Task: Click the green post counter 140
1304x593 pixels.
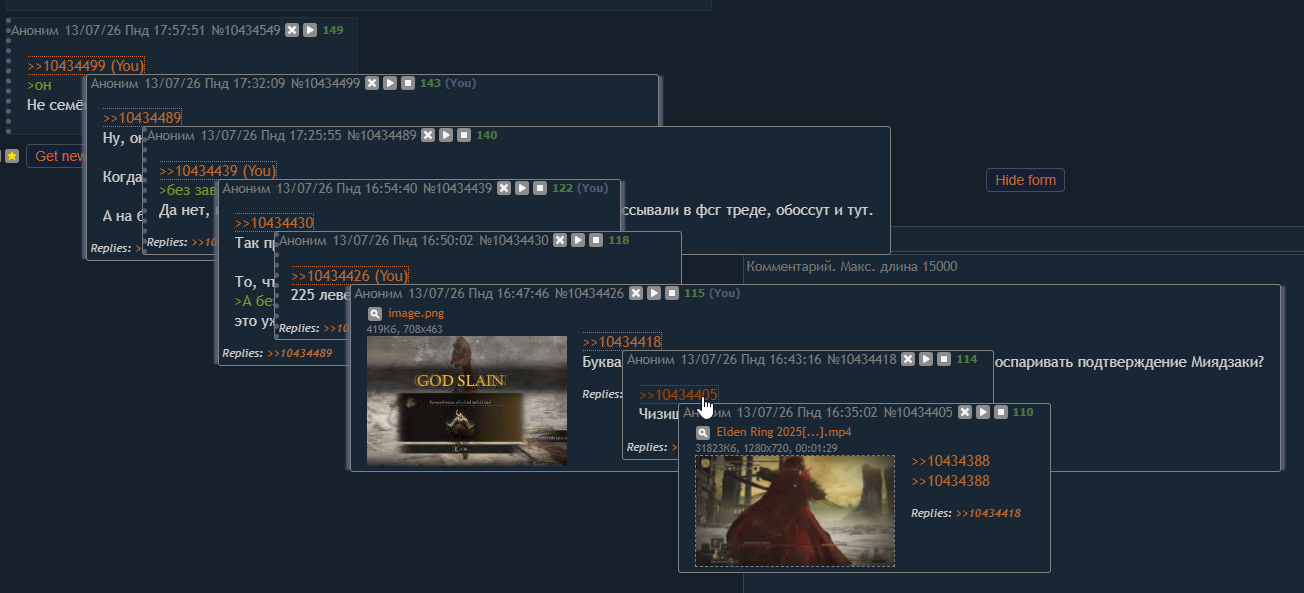Action: [x=487, y=135]
